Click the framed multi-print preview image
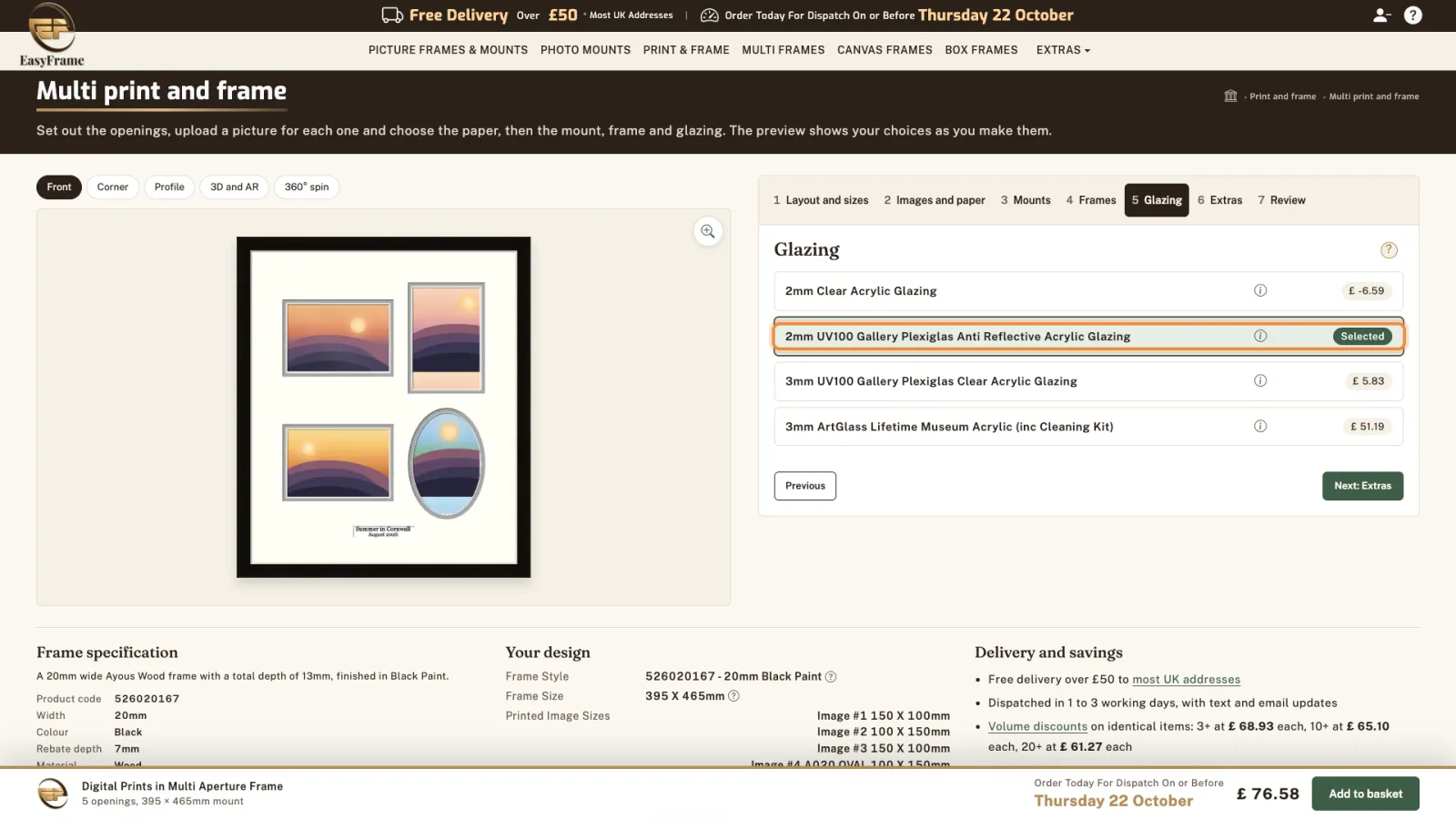Image resolution: width=1456 pixels, height=819 pixels. coord(383,407)
